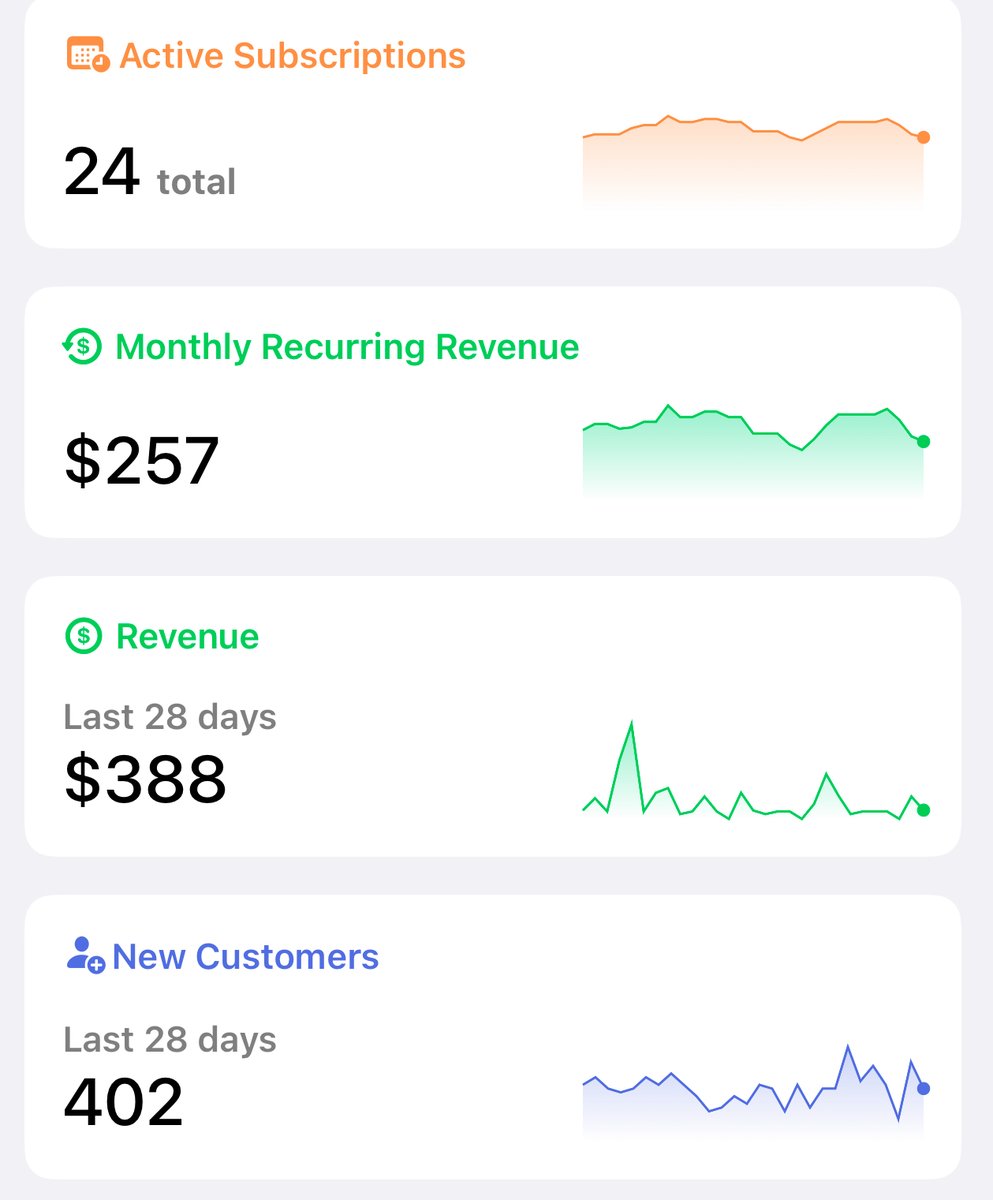Tap the New Customers person-plus icon
Image resolution: width=993 pixels, height=1200 pixels.
point(85,955)
